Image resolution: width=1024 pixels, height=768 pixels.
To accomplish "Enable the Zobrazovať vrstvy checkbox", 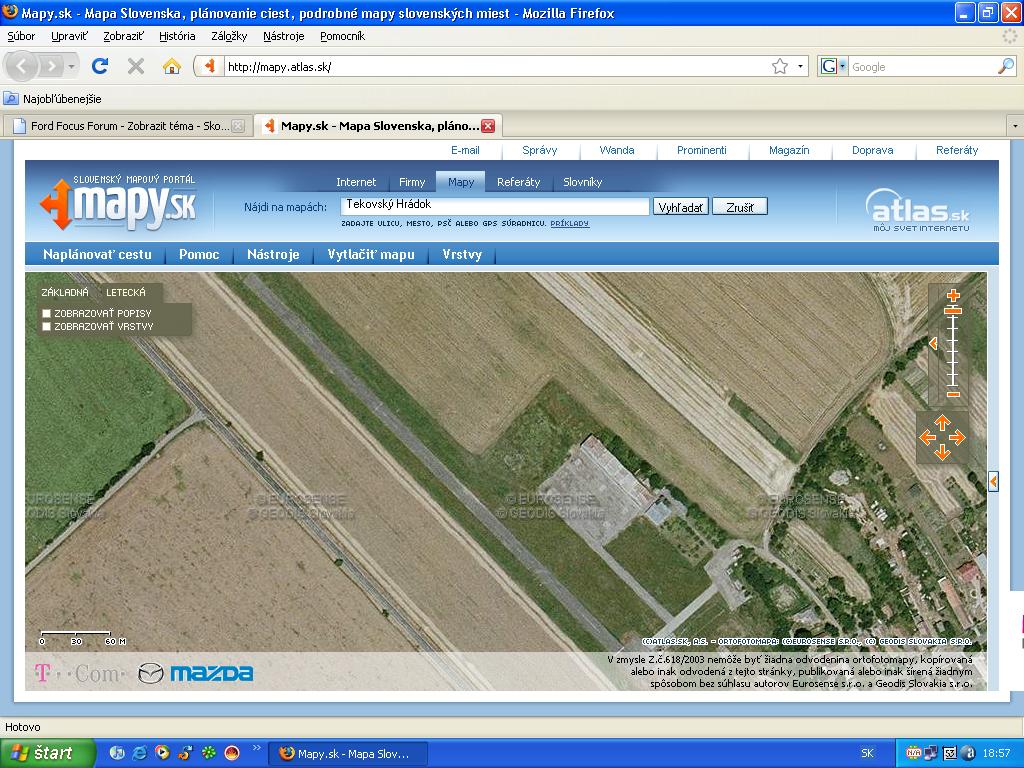I will (46, 326).
